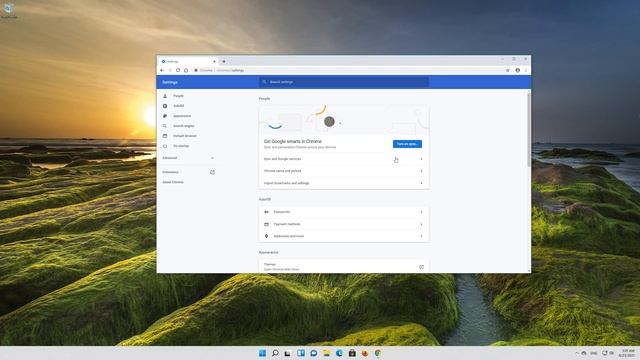Open Themes external link icon
This screenshot has height=360, width=640.
[421, 267]
